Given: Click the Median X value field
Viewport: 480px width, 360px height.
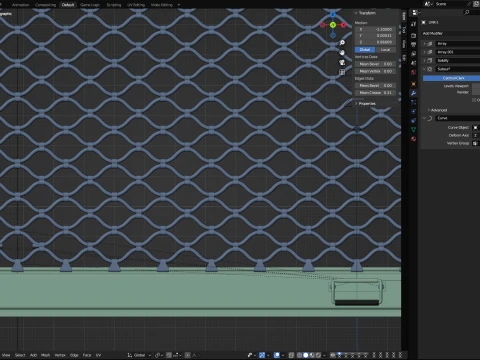Looking at the screenshot, I should pyautogui.click(x=375, y=29).
